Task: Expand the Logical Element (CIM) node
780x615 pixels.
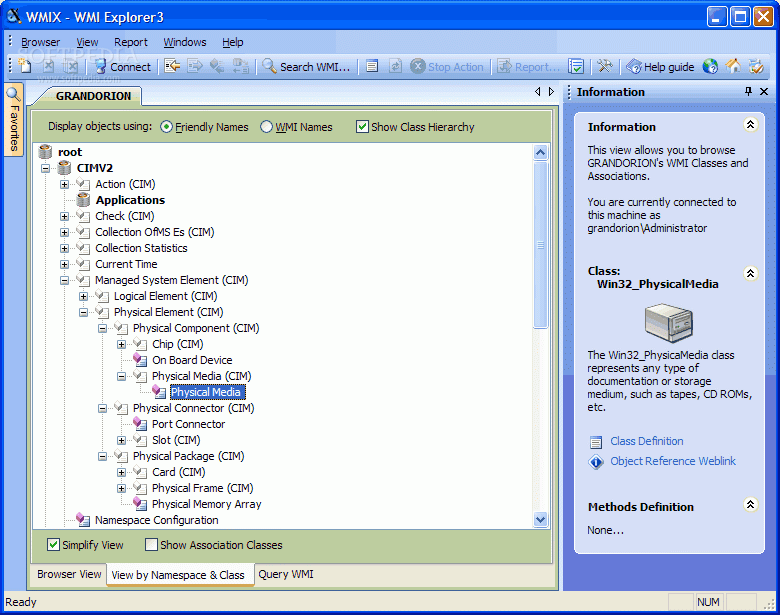Action: pyautogui.click(x=83, y=297)
